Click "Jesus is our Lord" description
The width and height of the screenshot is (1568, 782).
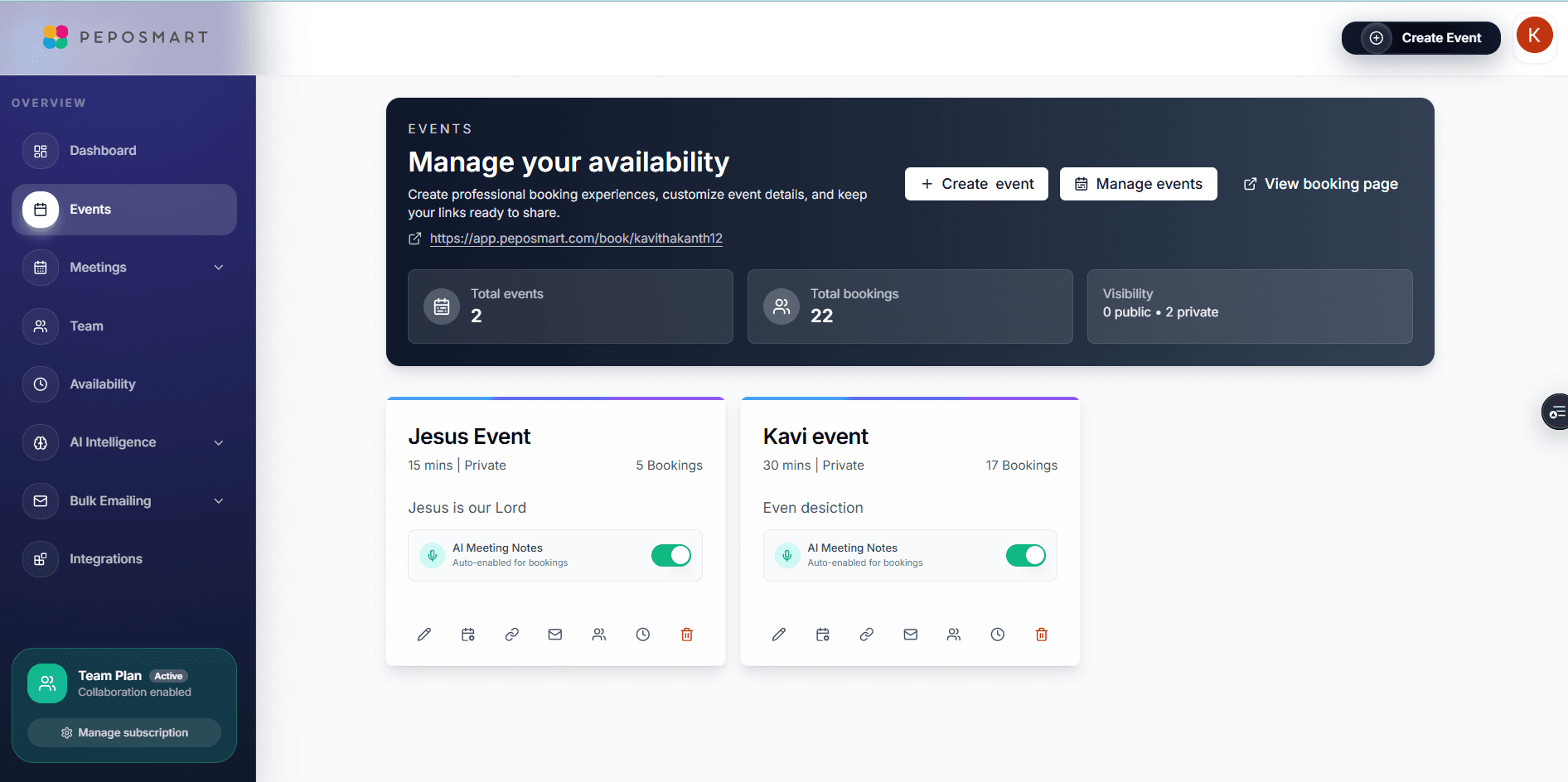click(467, 508)
